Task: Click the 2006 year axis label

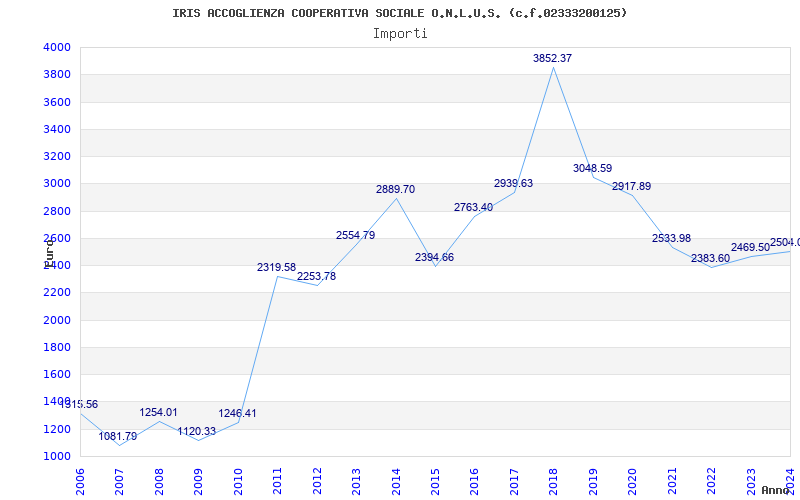Action: [80, 482]
